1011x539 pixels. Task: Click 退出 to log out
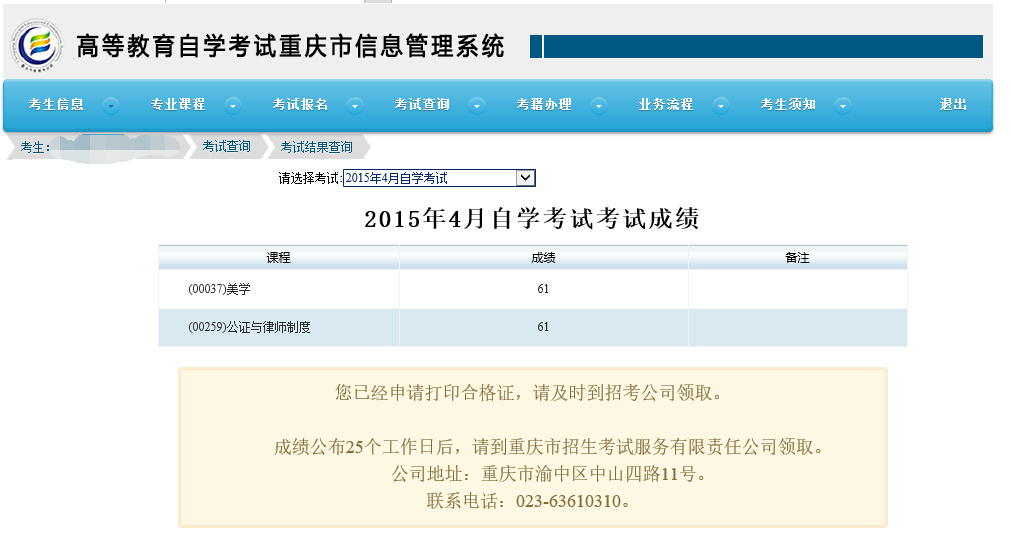pyautogui.click(x=953, y=105)
